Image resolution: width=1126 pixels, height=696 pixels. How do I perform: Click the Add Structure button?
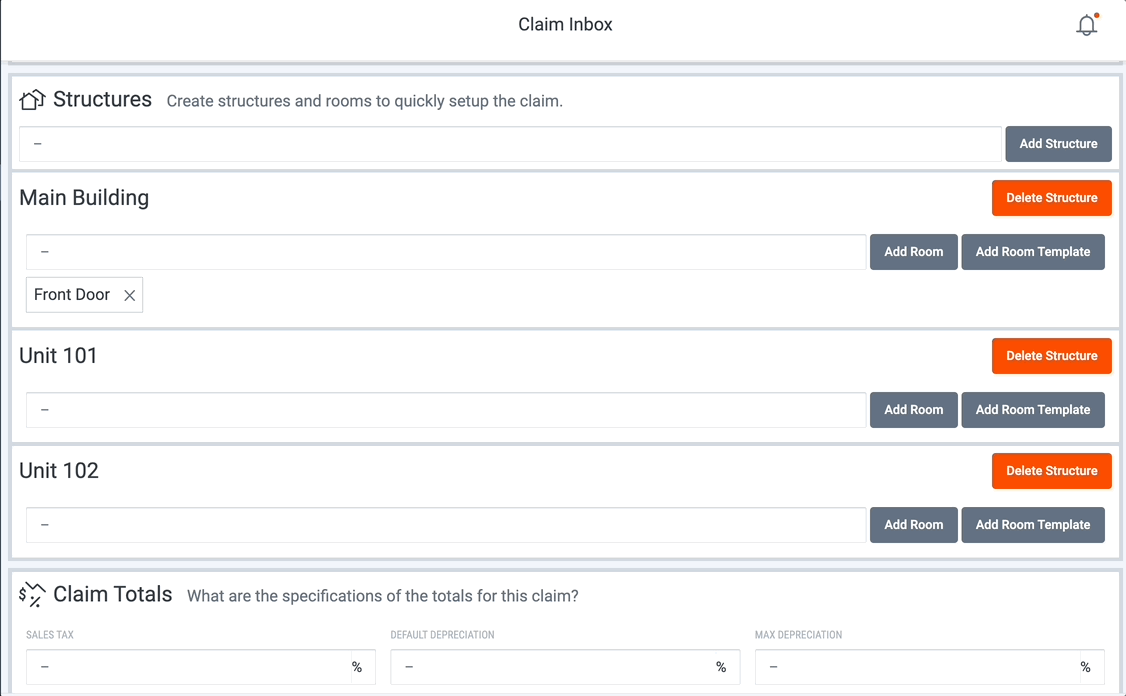pos(1058,144)
